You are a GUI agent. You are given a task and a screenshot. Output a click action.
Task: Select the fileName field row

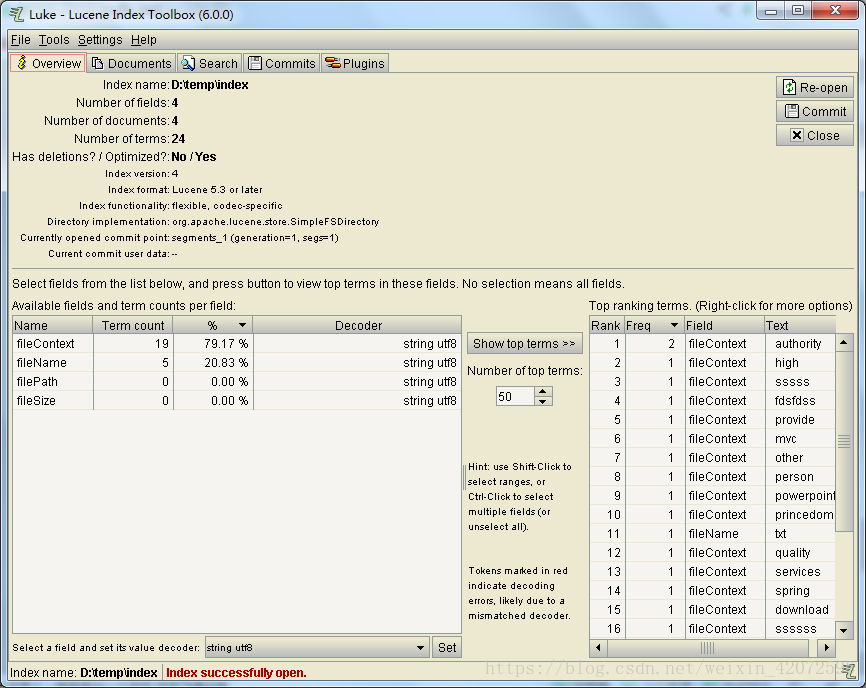click(x=236, y=362)
